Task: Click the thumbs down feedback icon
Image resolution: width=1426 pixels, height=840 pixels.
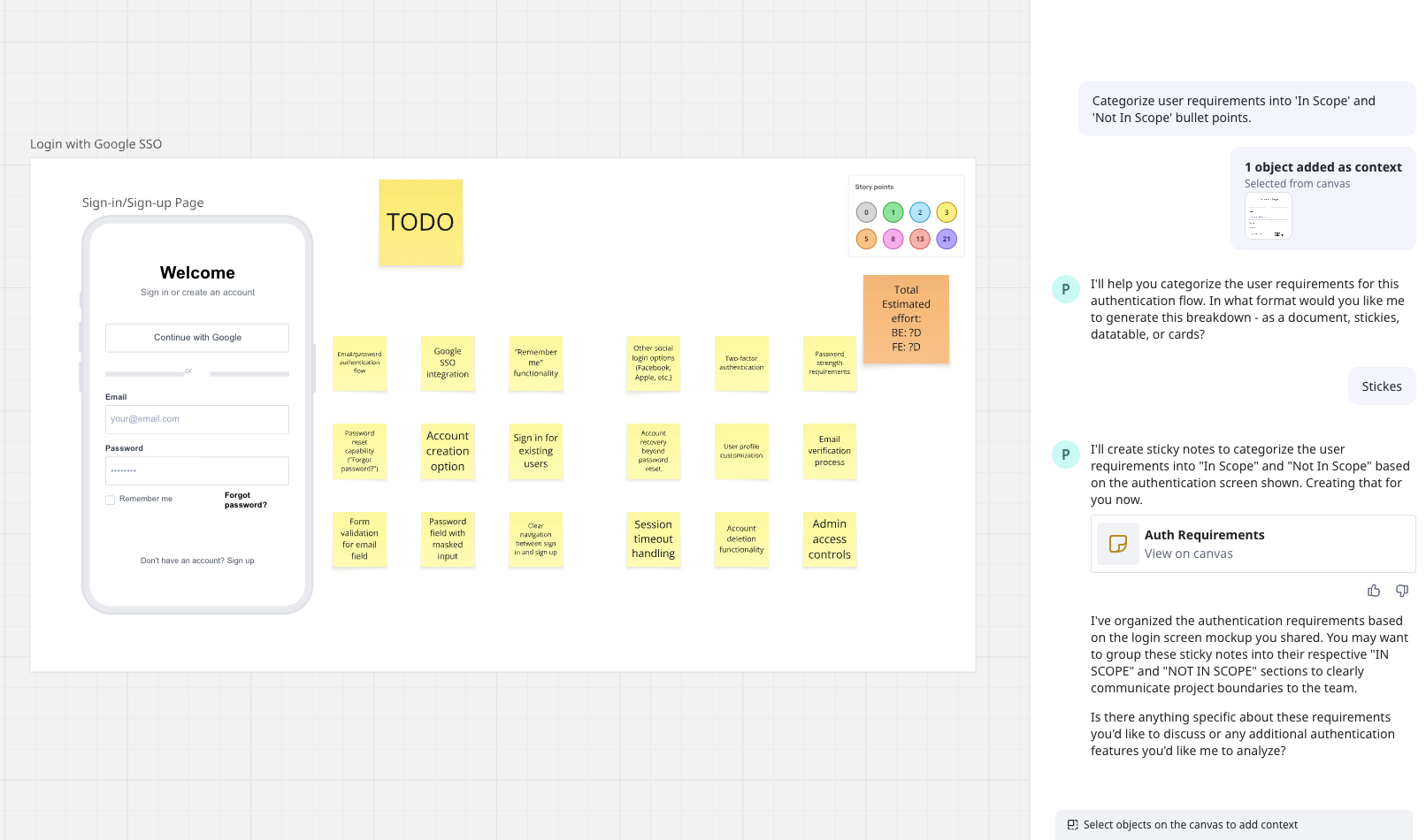Action: click(x=1402, y=591)
